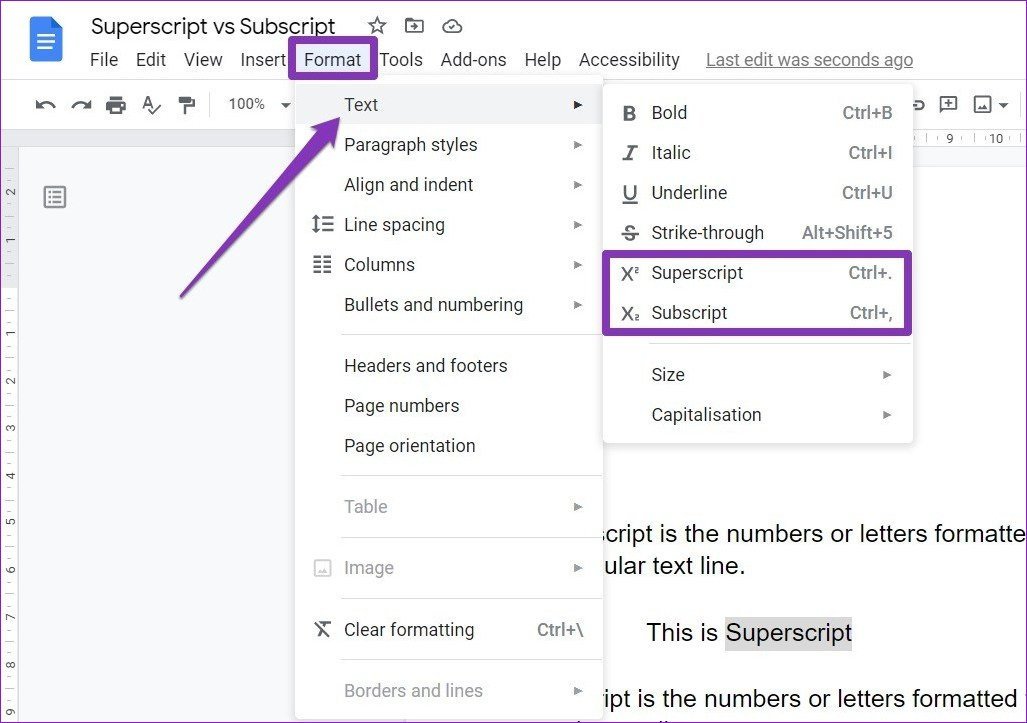Open the image options dropdown arrow
The height and width of the screenshot is (723, 1027).
(1003, 105)
